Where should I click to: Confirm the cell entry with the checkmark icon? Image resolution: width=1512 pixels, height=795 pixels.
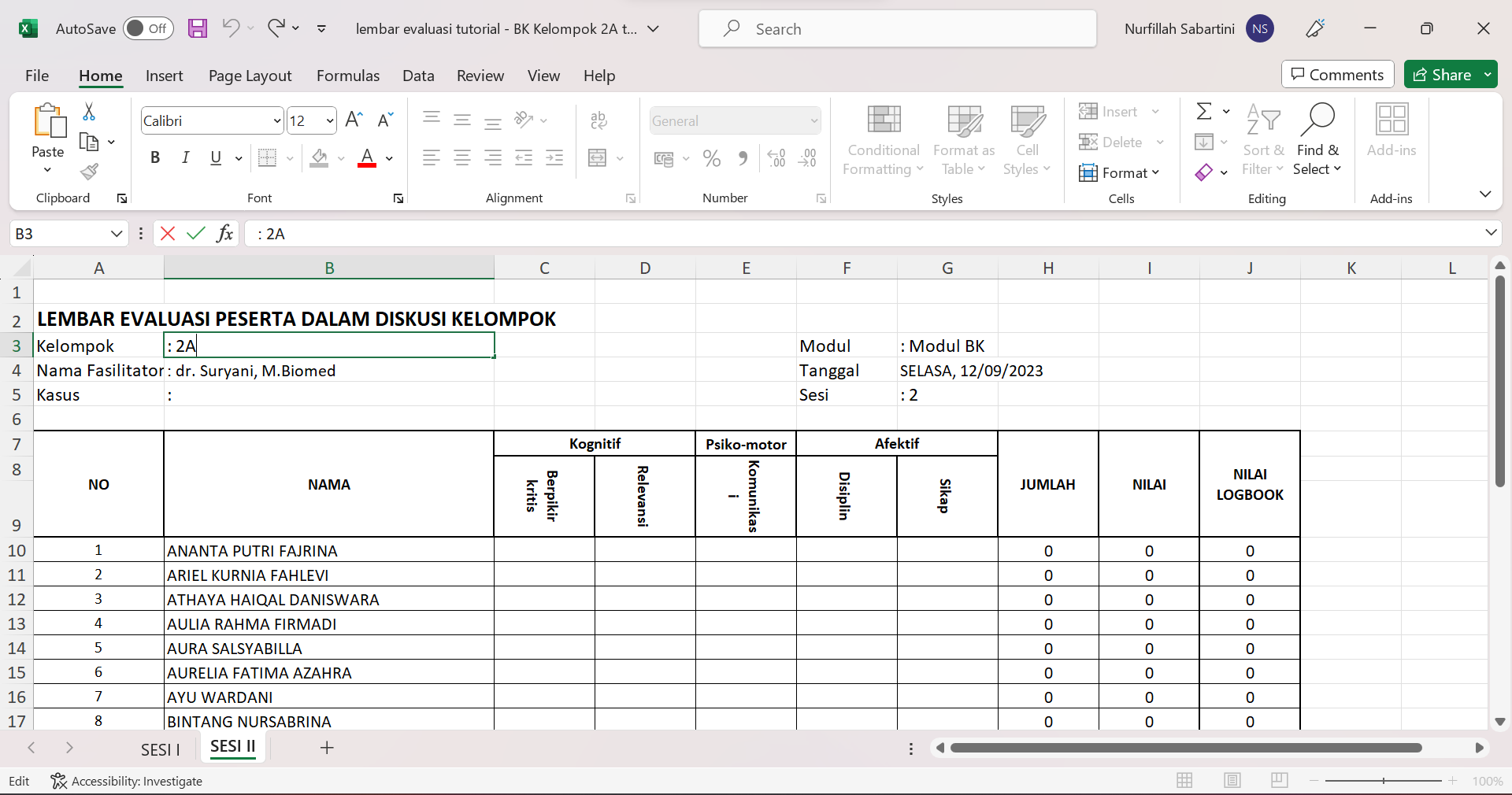pyautogui.click(x=196, y=234)
